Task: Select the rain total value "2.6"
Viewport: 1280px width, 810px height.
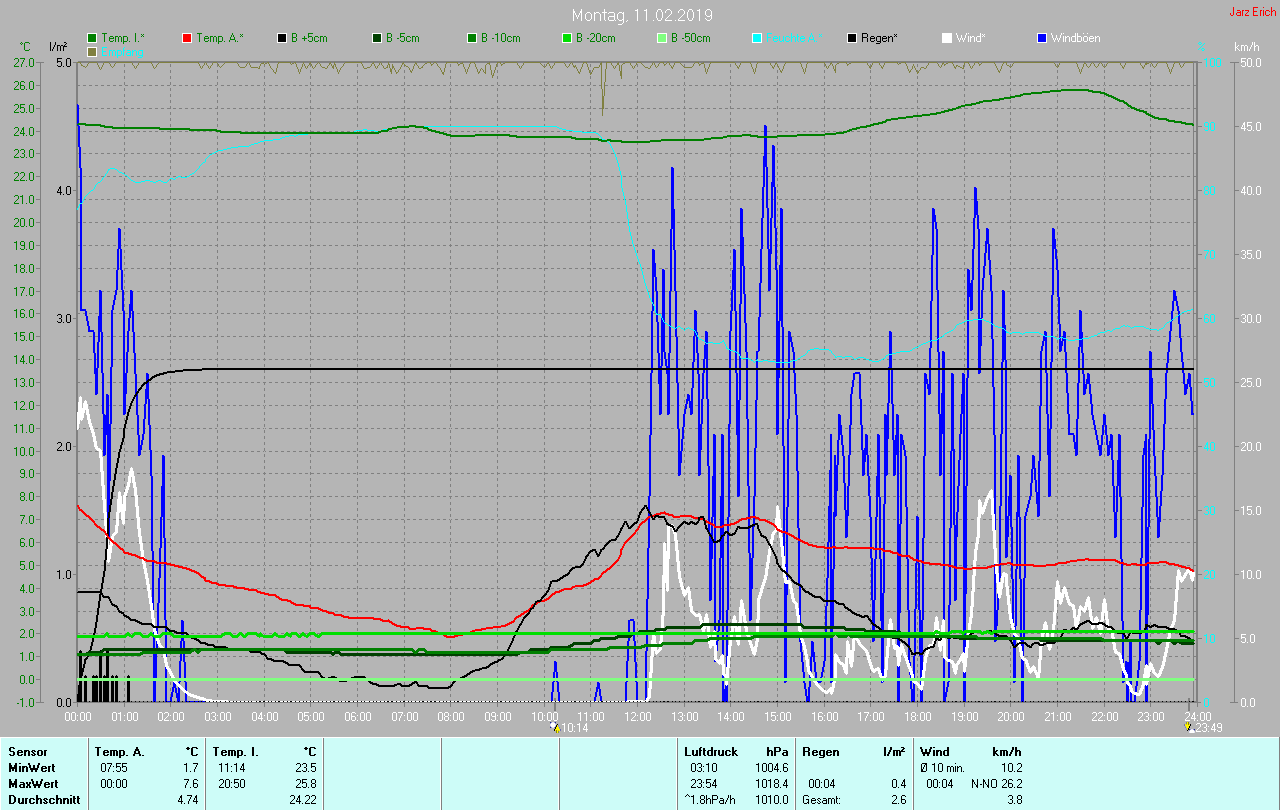Action: click(897, 800)
